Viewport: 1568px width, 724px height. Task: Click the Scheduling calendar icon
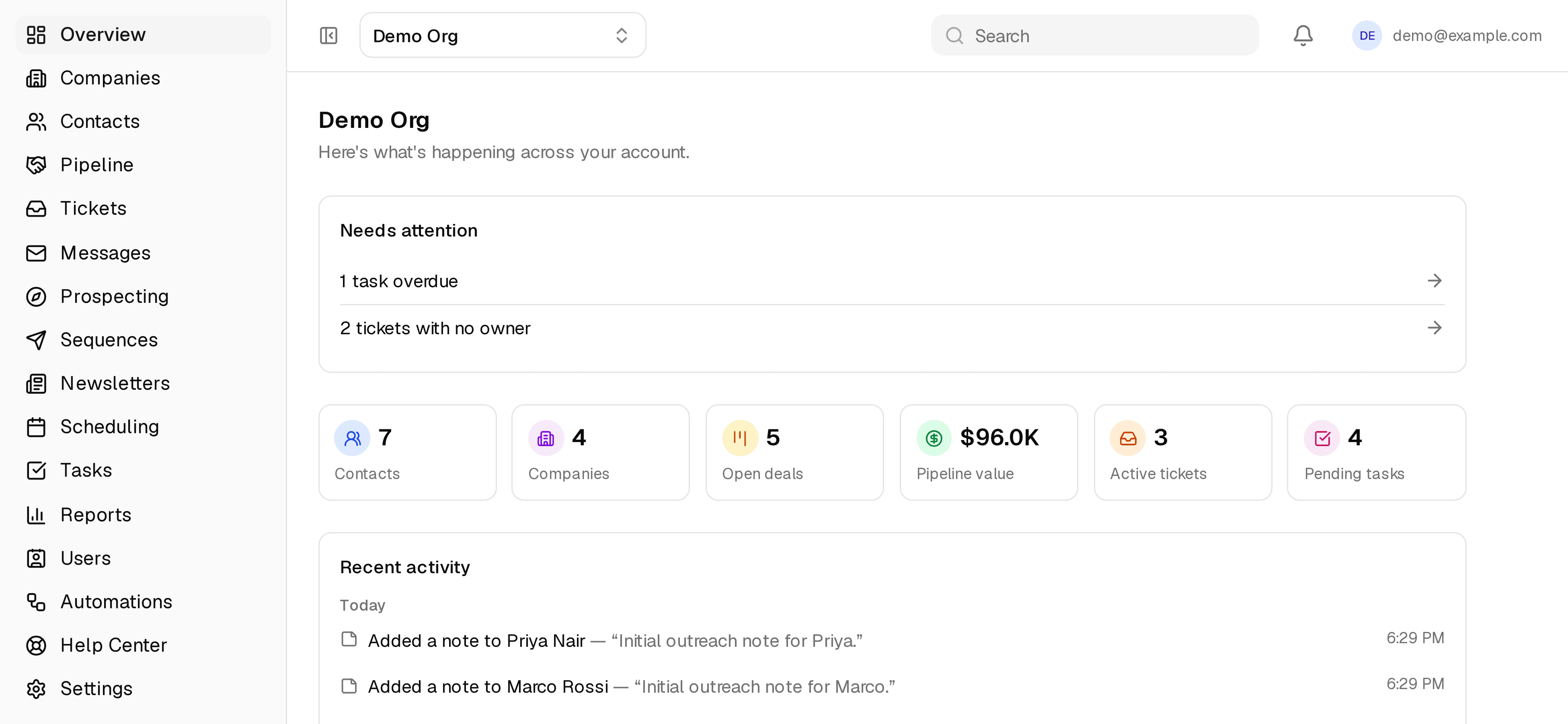36,427
